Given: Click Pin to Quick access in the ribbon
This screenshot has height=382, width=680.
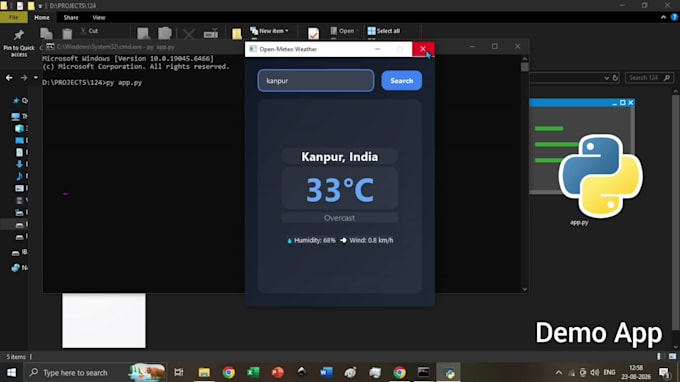Looking at the screenshot, I should pos(19,43).
